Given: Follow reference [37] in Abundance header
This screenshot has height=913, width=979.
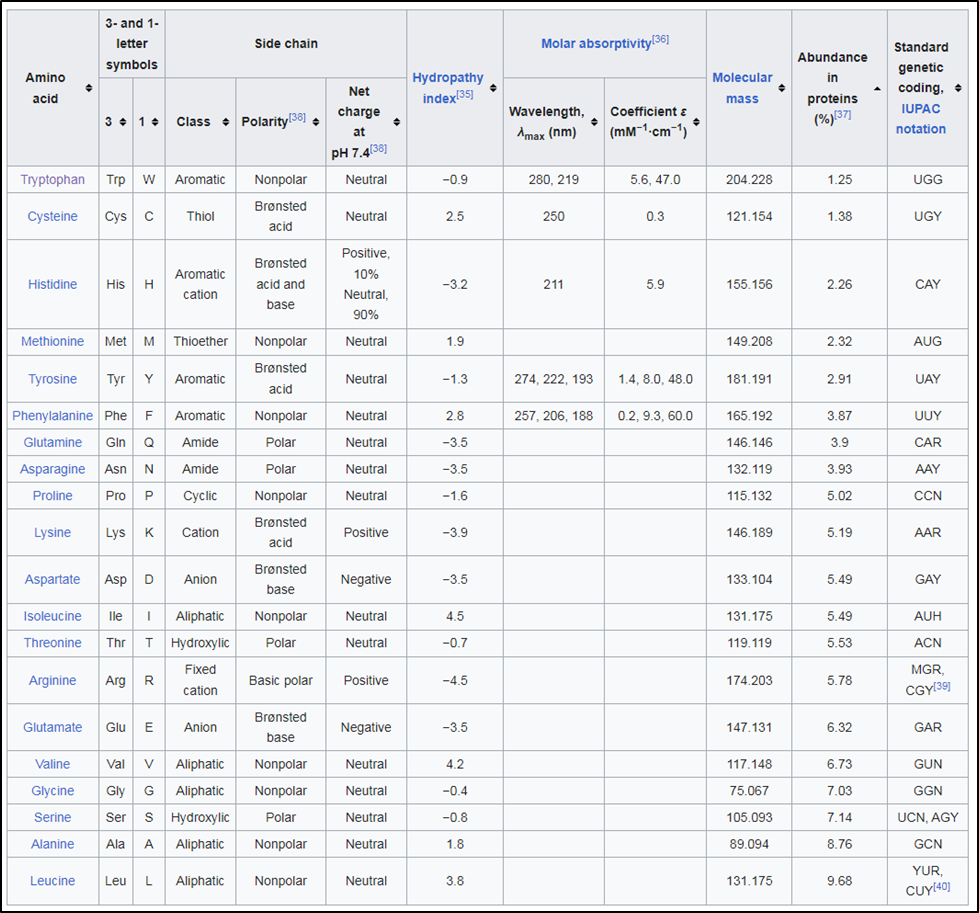Looking at the screenshot, I should pos(842,114).
